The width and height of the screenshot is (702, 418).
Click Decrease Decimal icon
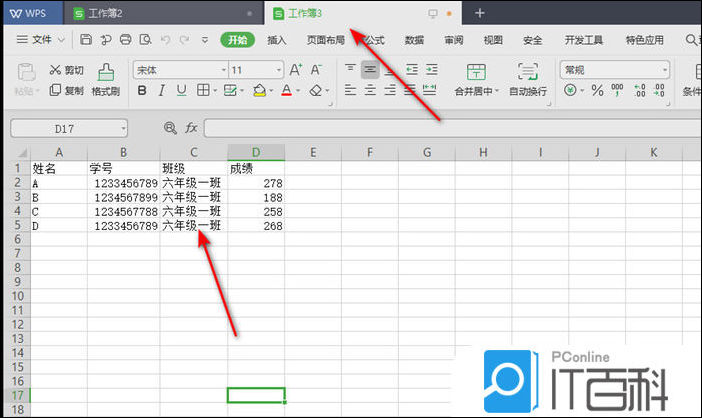659,90
